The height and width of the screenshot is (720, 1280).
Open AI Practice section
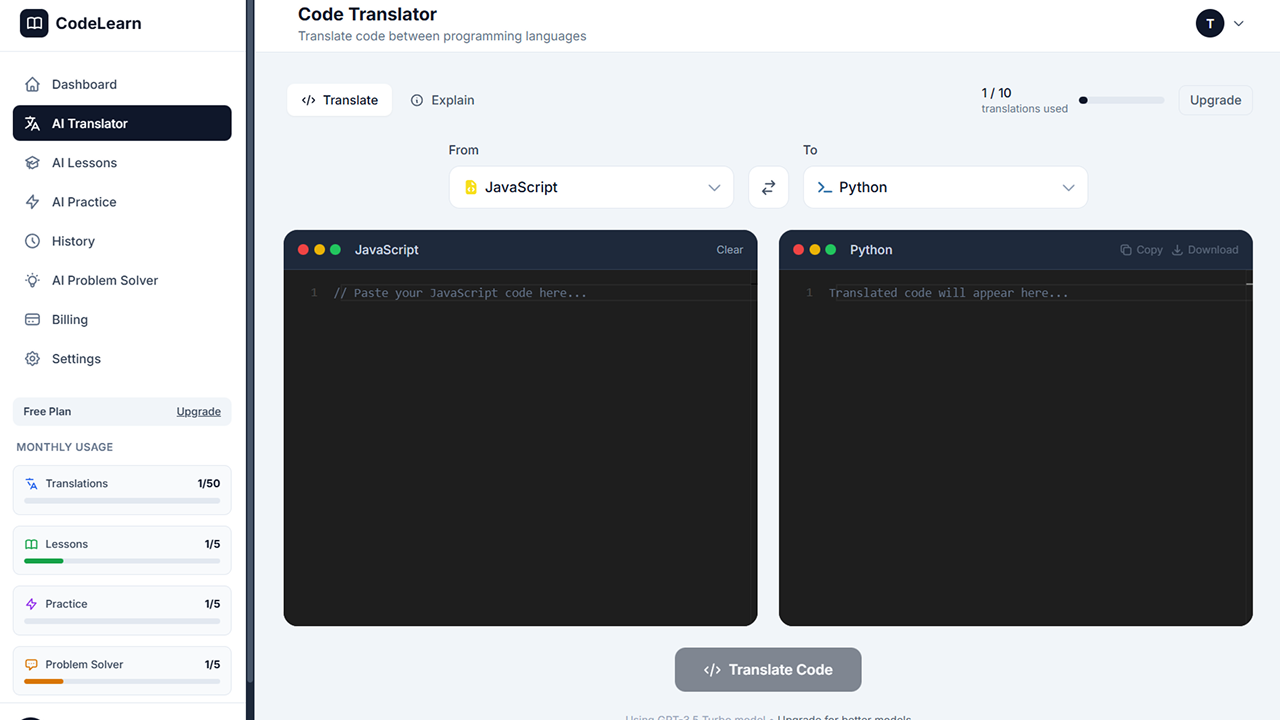[x=84, y=202]
